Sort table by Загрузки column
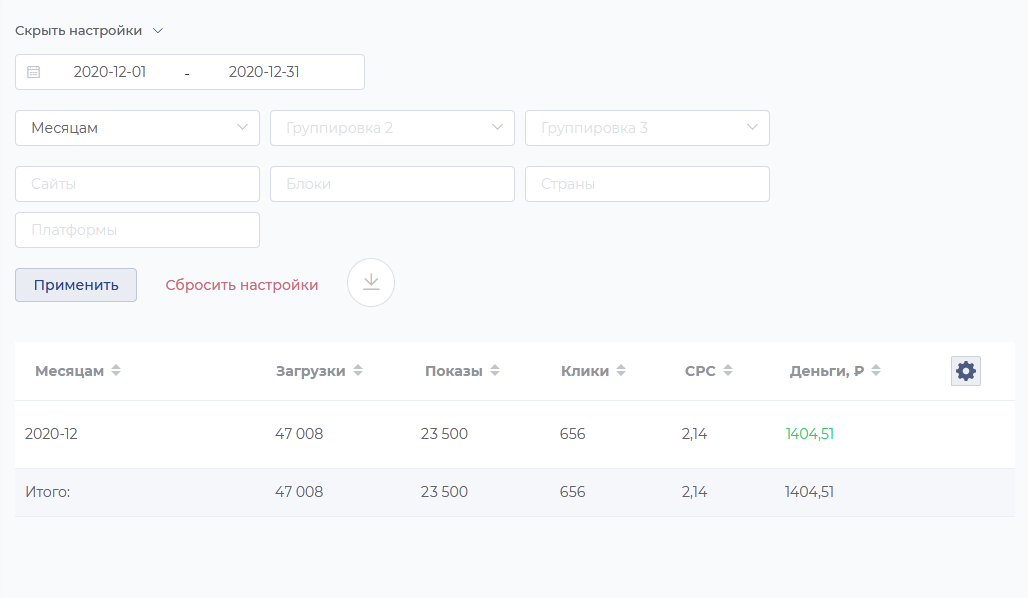 point(358,371)
